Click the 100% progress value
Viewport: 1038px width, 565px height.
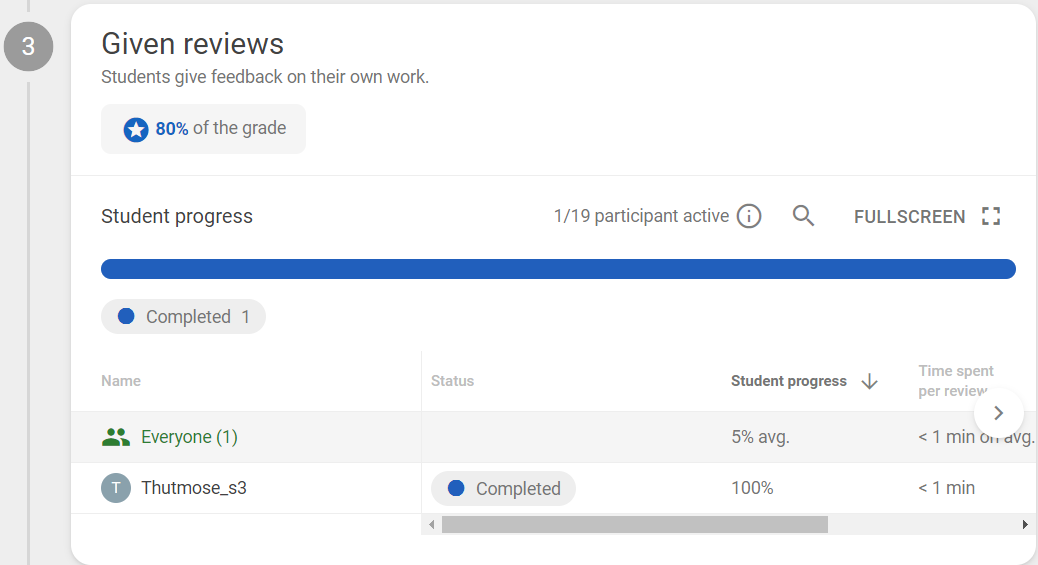pos(752,488)
